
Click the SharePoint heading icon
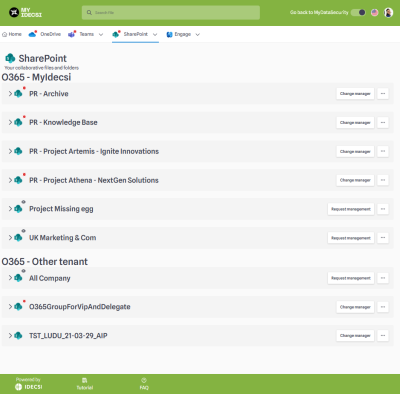point(10,58)
